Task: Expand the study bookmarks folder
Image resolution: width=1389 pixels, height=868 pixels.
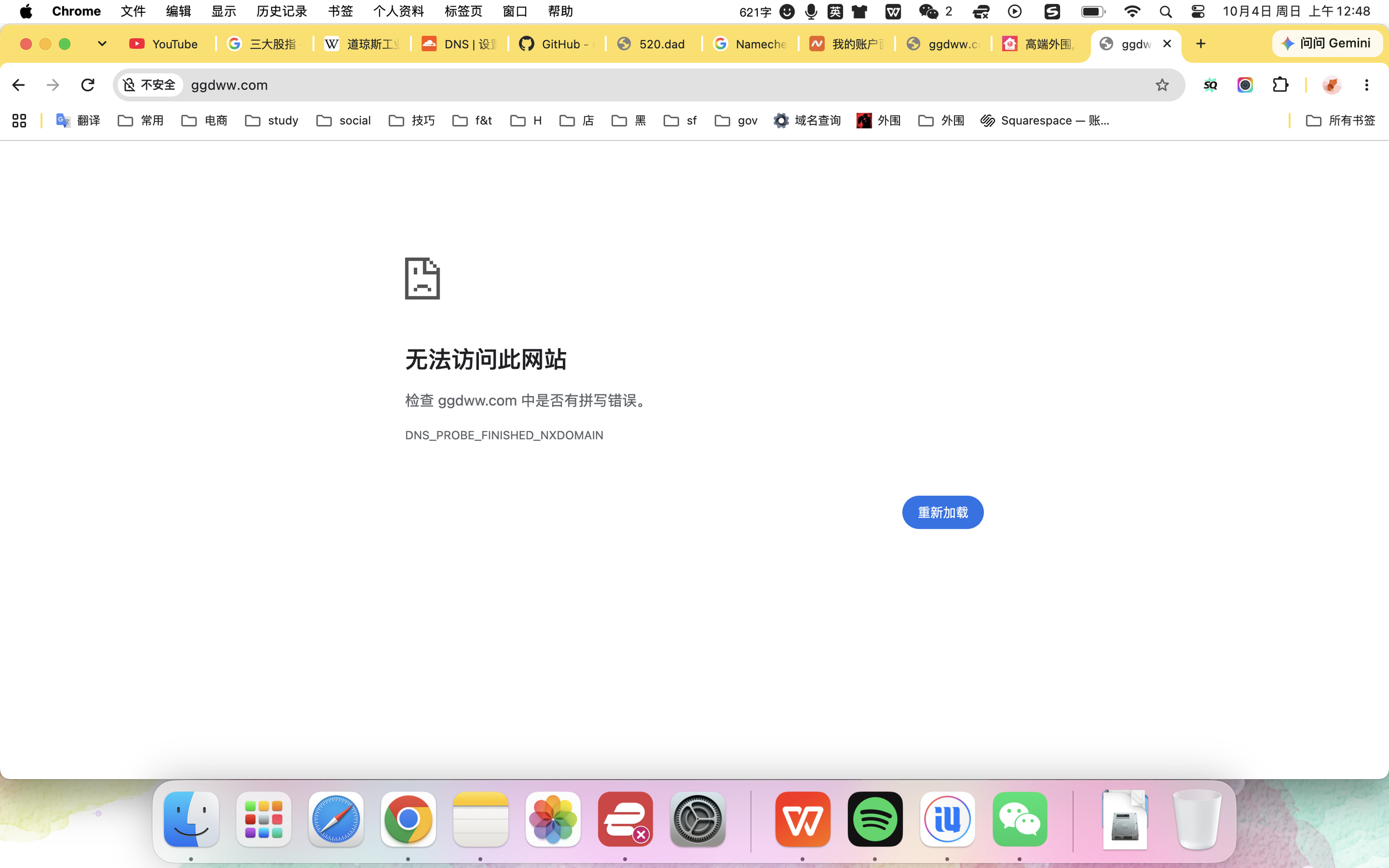Action: (272, 121)
